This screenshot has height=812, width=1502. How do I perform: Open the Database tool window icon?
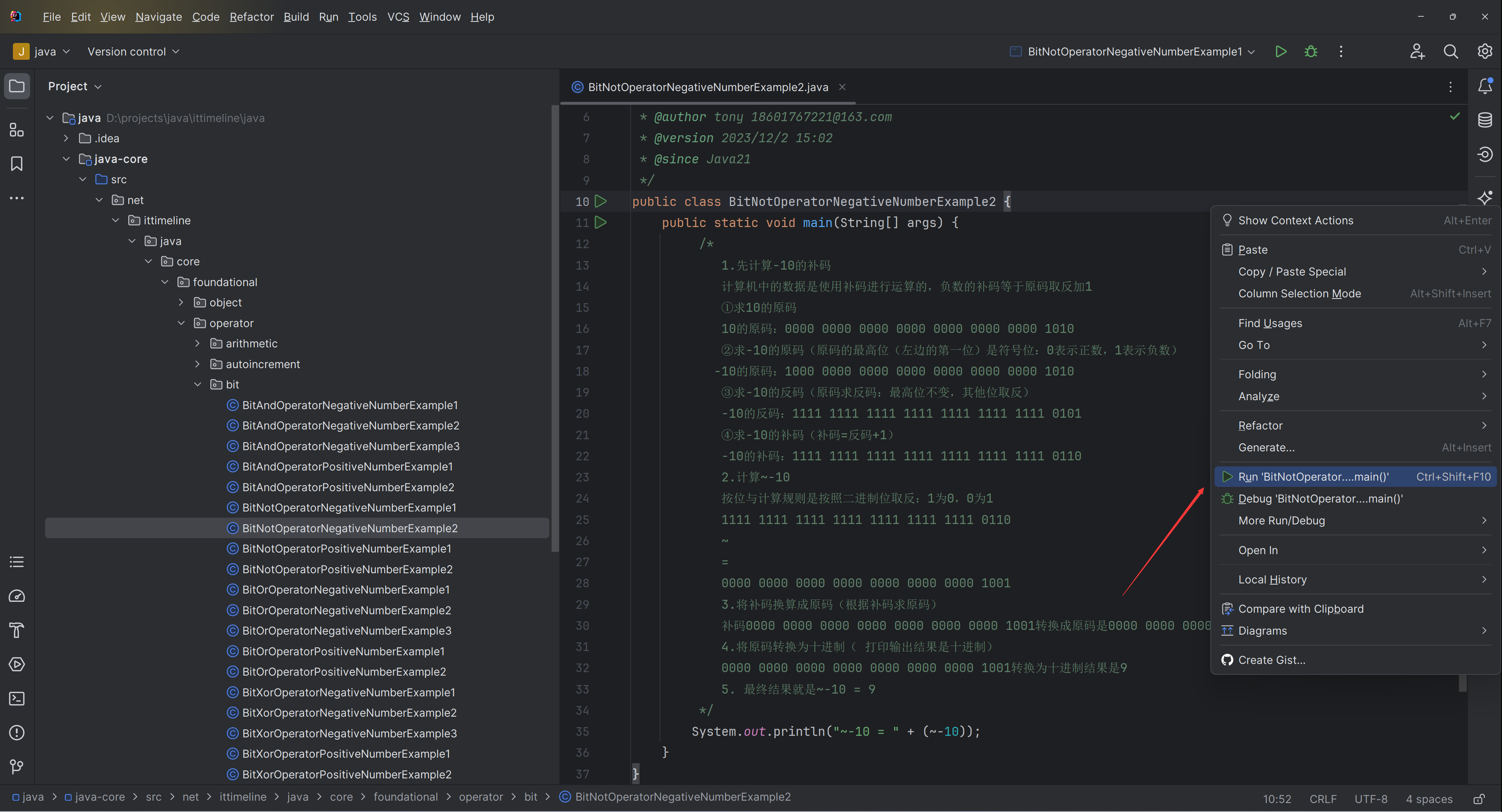(1485, 120)
